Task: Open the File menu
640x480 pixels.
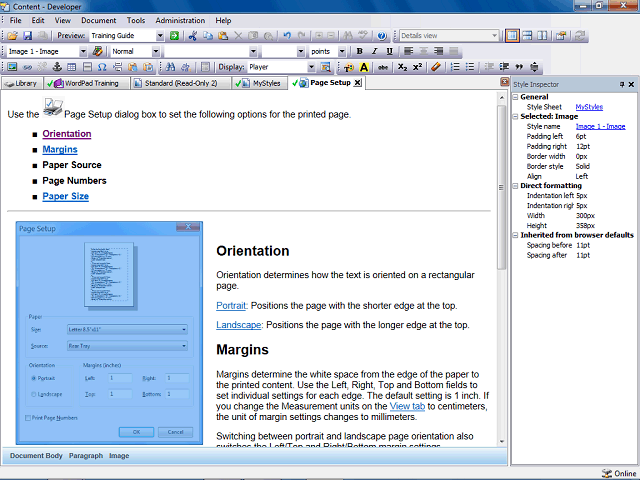Action: pyautogui.click(x=16, y=20)
